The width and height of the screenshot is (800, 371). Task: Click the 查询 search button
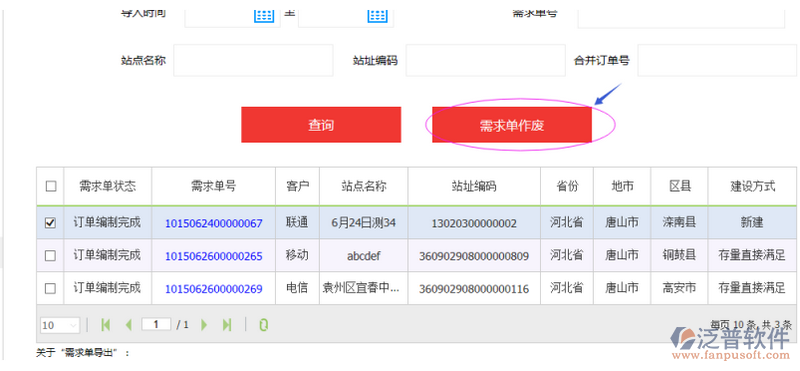(321, 125)
